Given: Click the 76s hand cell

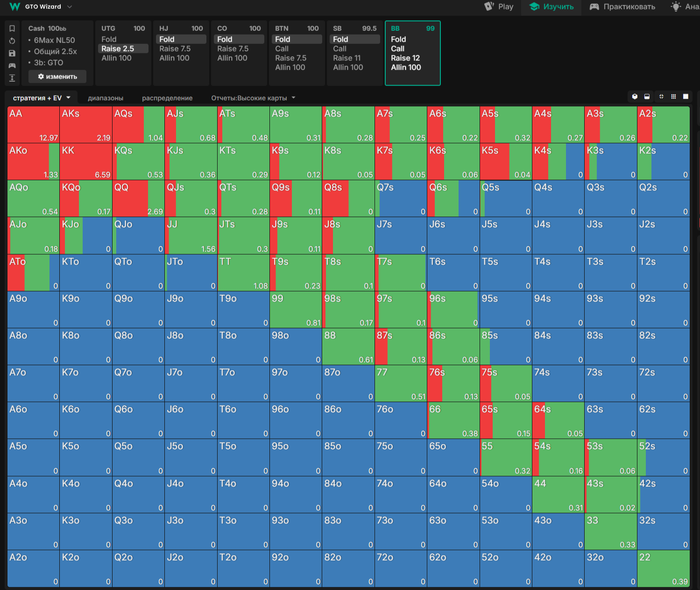Looking at the screenshot, I should click(x=454, y=383).
